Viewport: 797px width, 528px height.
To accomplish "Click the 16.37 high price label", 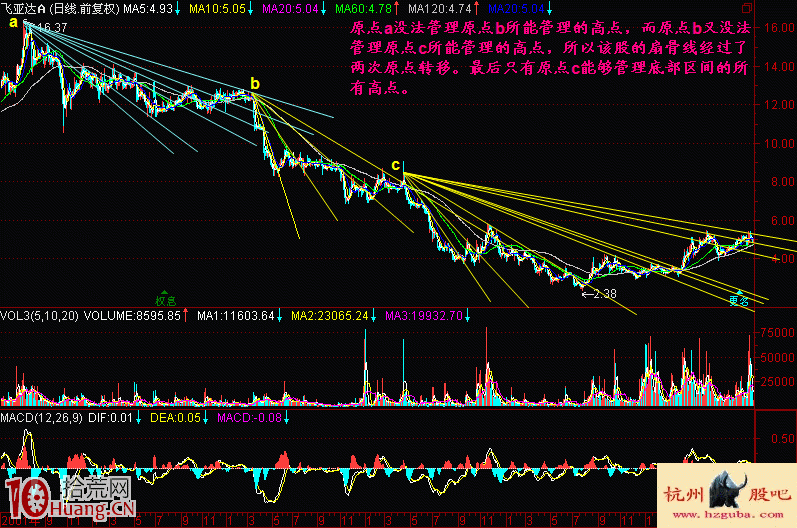I will pyautogui.click(x=52, y=27).
